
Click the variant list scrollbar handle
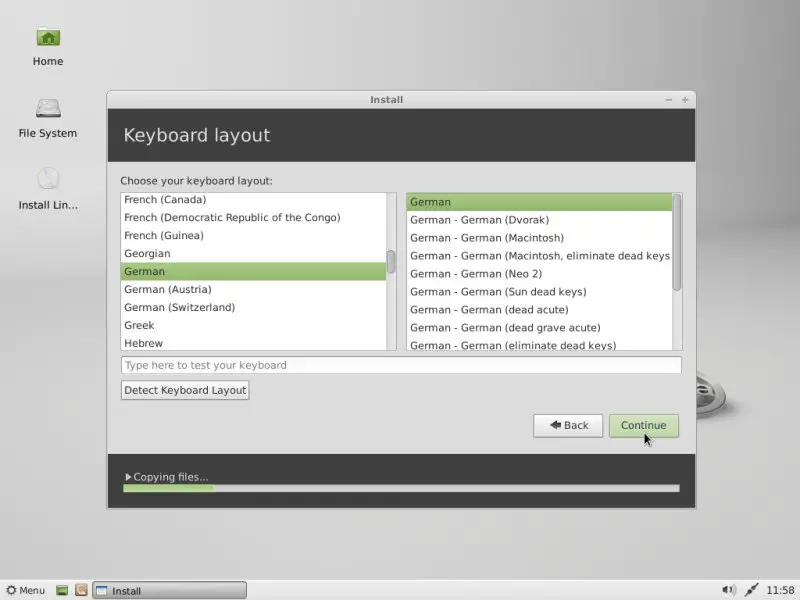(x=677, y=242)
